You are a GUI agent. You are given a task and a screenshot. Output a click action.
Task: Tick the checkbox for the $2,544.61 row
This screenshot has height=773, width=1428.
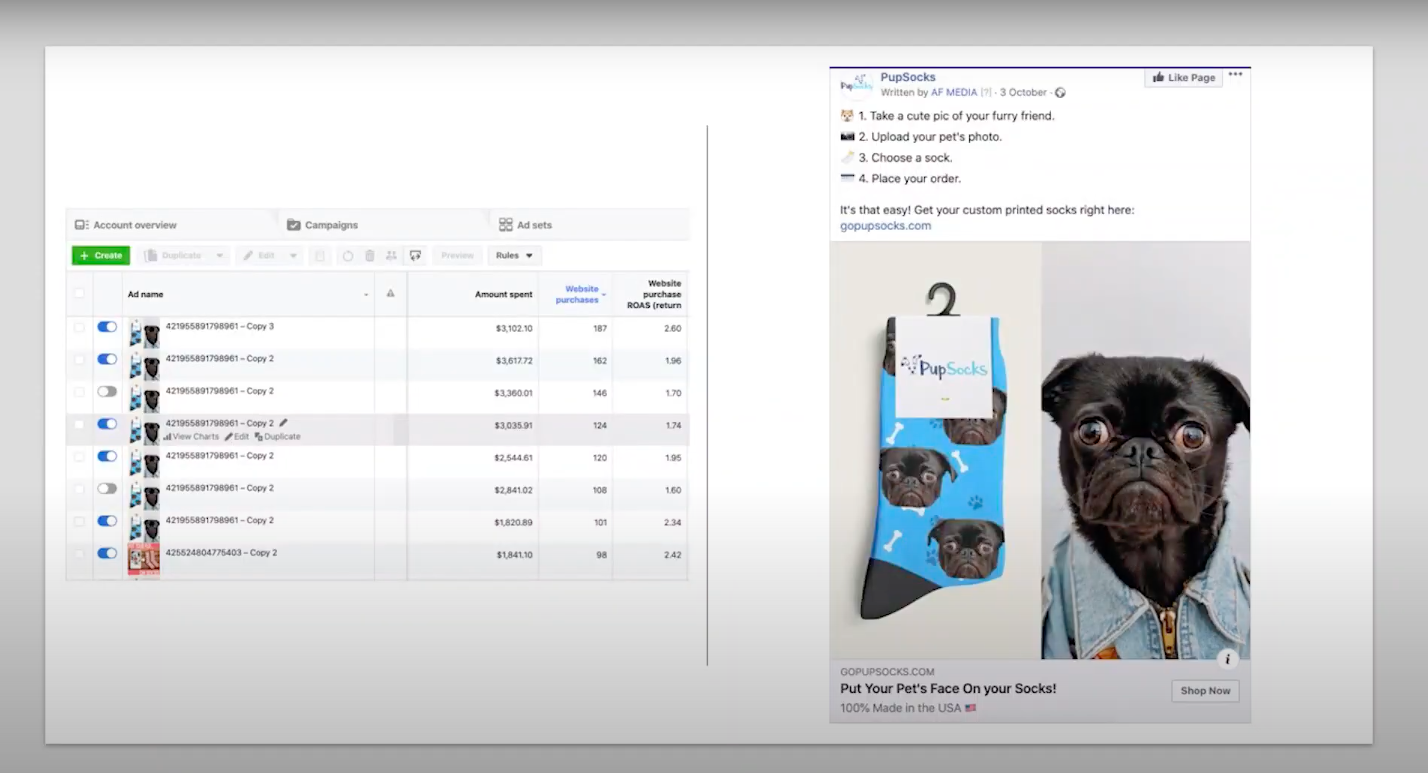click(79, 456)
